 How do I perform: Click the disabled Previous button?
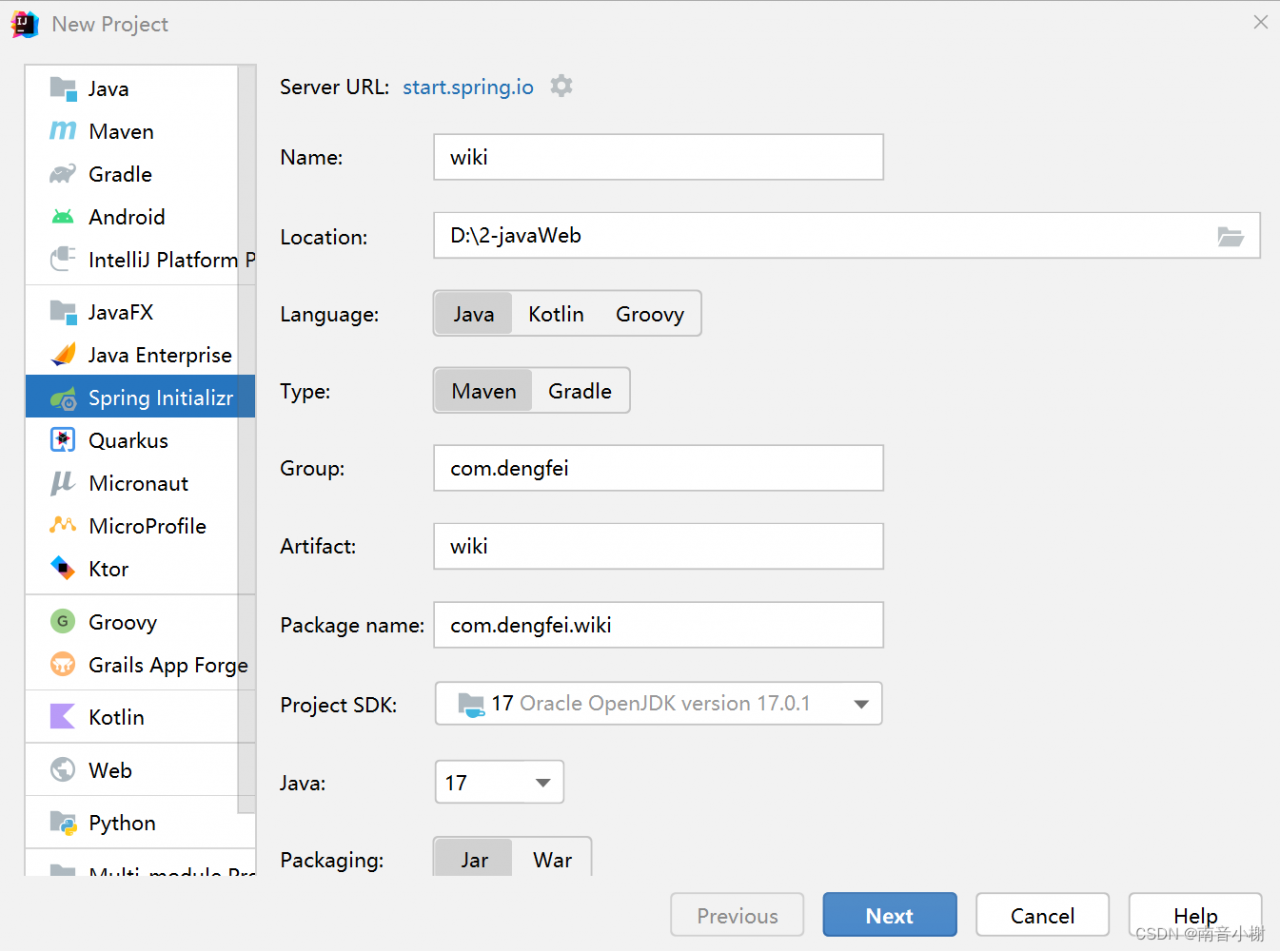click(737, 915)
